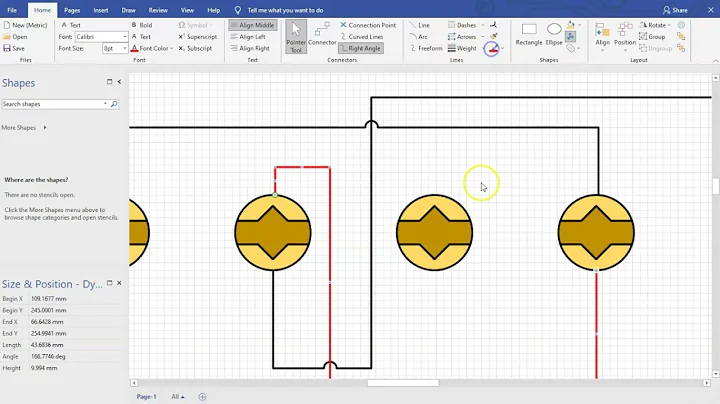Toggle Align Left text alignment
Image resolution: width=720 pixels, height=404 pixels.
248,37
